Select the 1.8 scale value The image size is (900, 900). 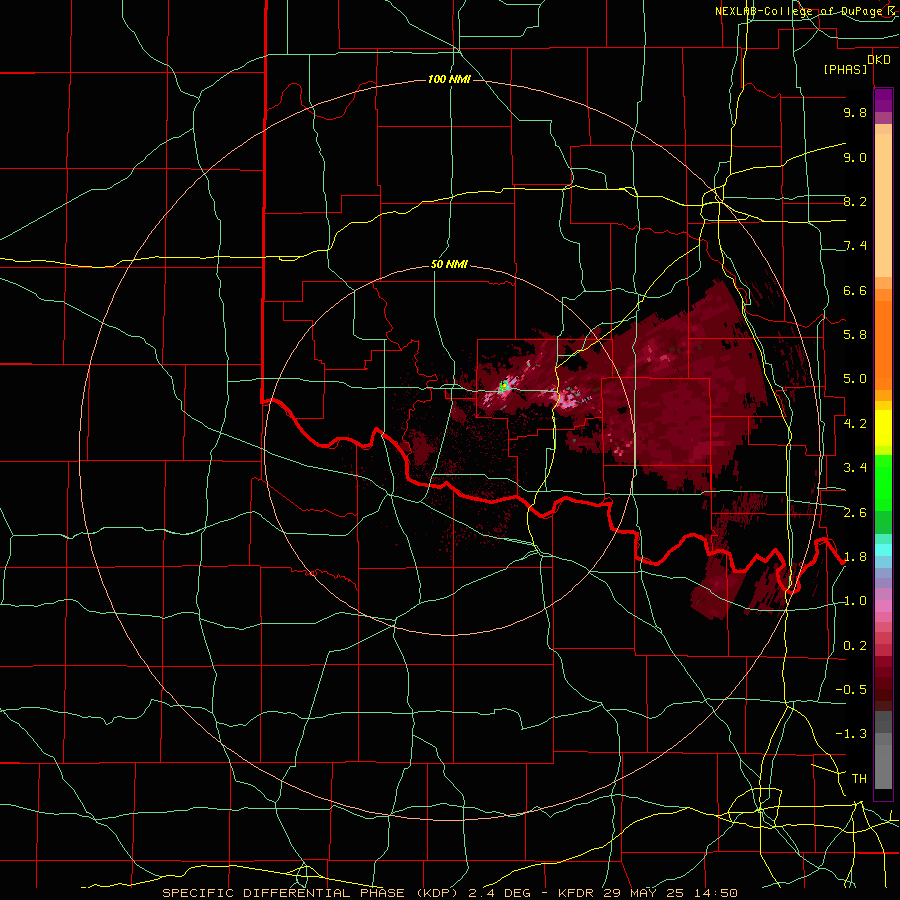pos(855,557)
